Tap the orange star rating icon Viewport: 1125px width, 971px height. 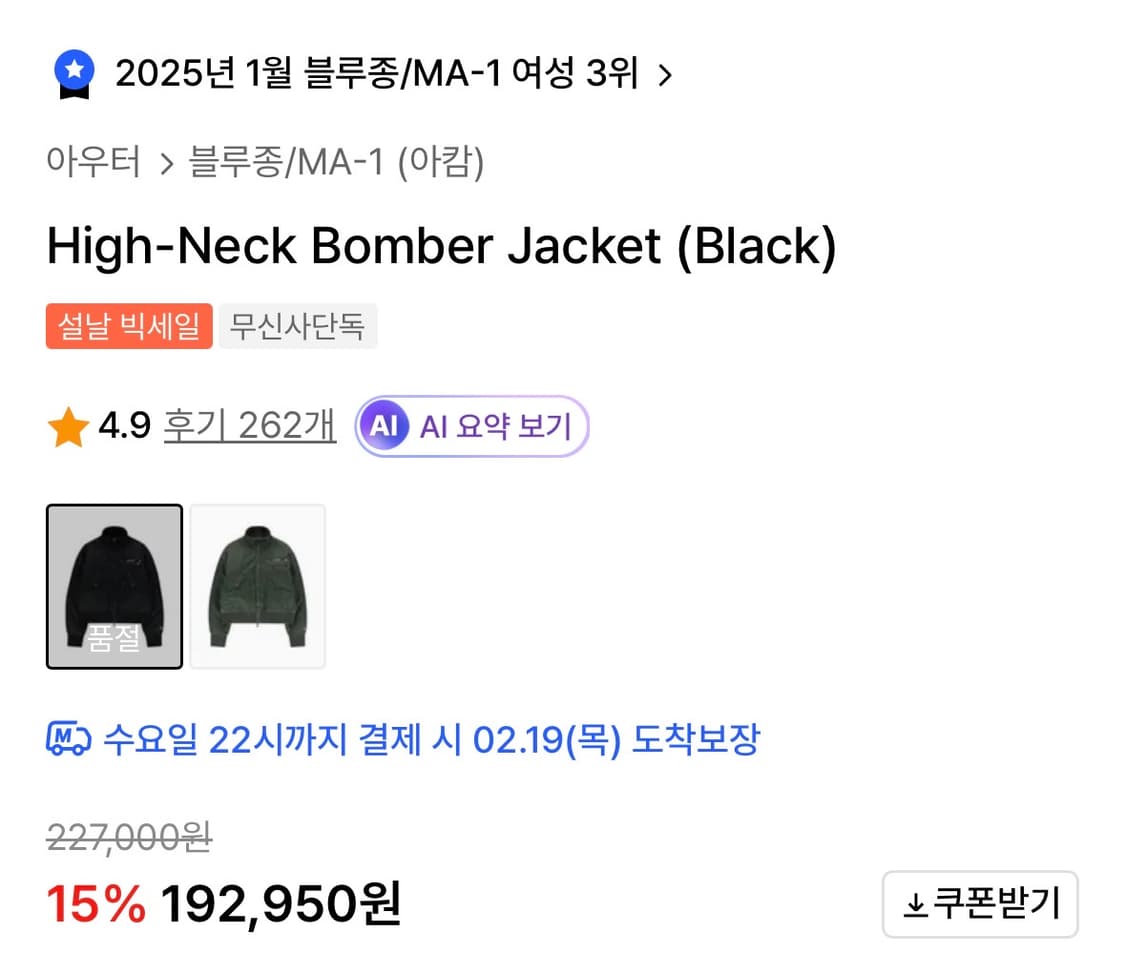click(70, 424)
